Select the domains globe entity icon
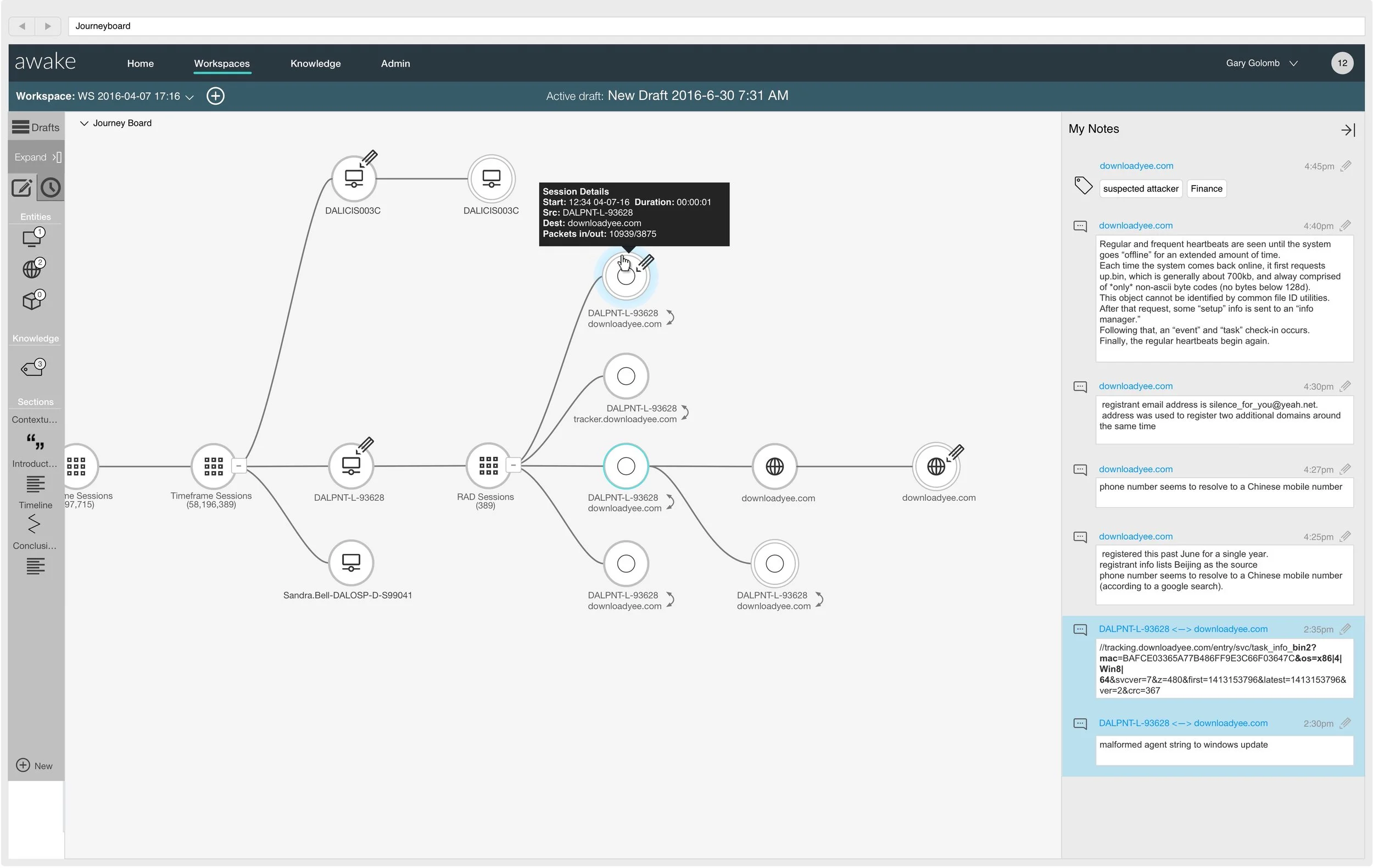The width and height of the screenshot is (1373, 868). (x=32, y=269)
